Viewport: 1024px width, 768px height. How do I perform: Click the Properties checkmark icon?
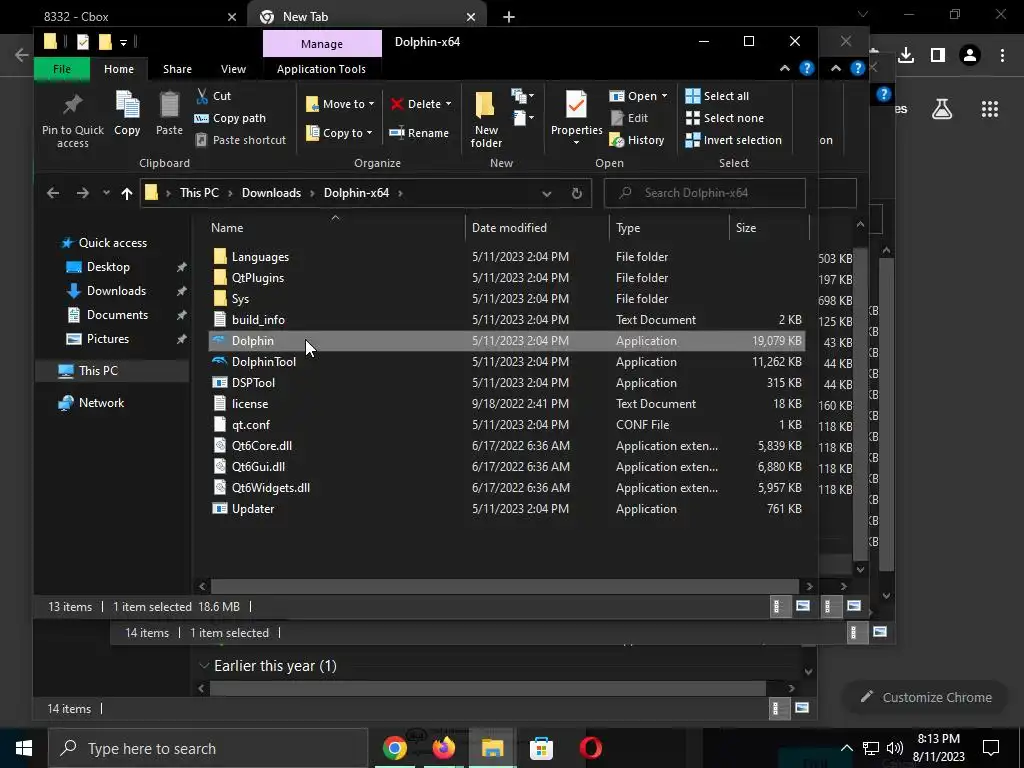pyautogui.click(x=576, y=104)
